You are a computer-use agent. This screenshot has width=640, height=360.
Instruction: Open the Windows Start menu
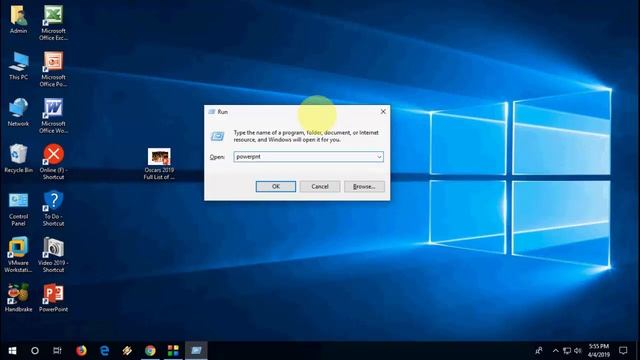click(12, 351)
